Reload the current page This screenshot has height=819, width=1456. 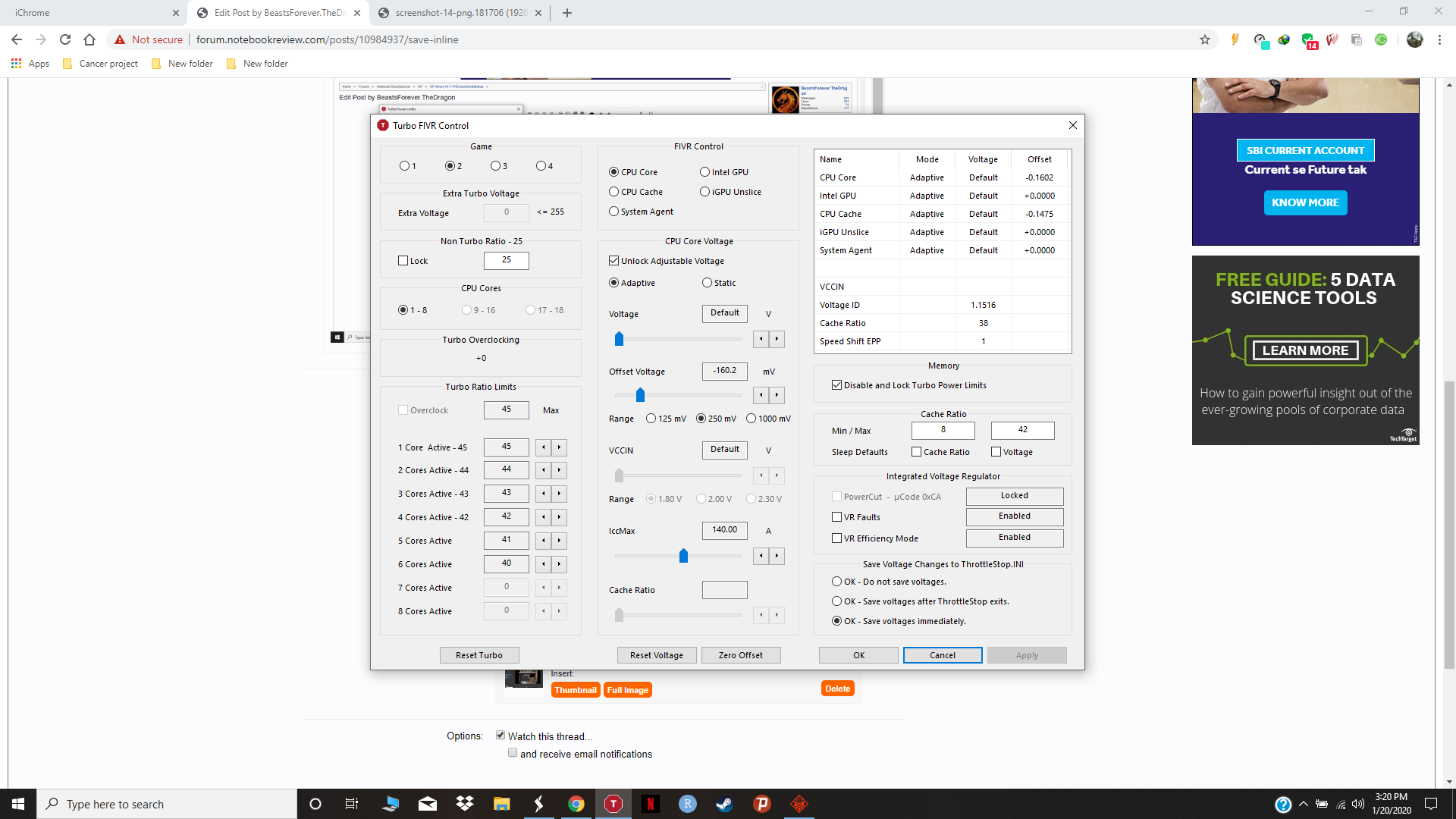click(65, 39)
